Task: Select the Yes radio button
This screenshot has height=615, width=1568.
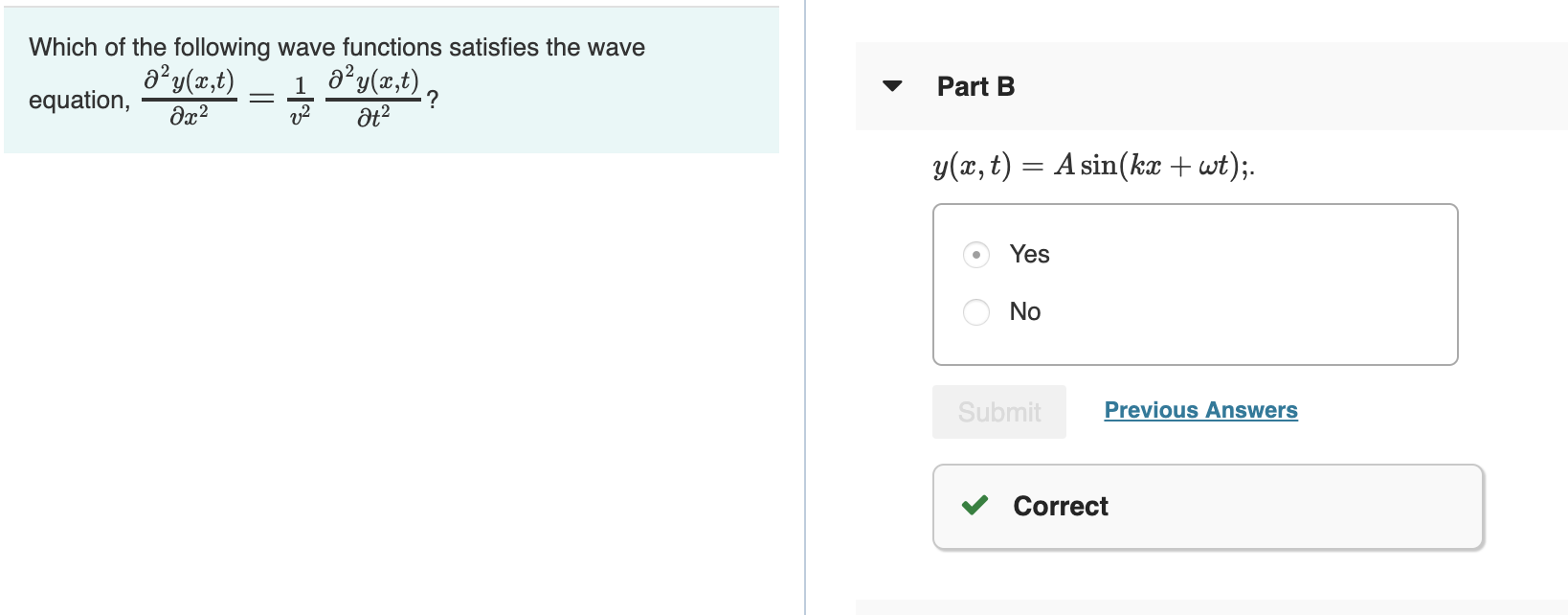Action: 975,254
